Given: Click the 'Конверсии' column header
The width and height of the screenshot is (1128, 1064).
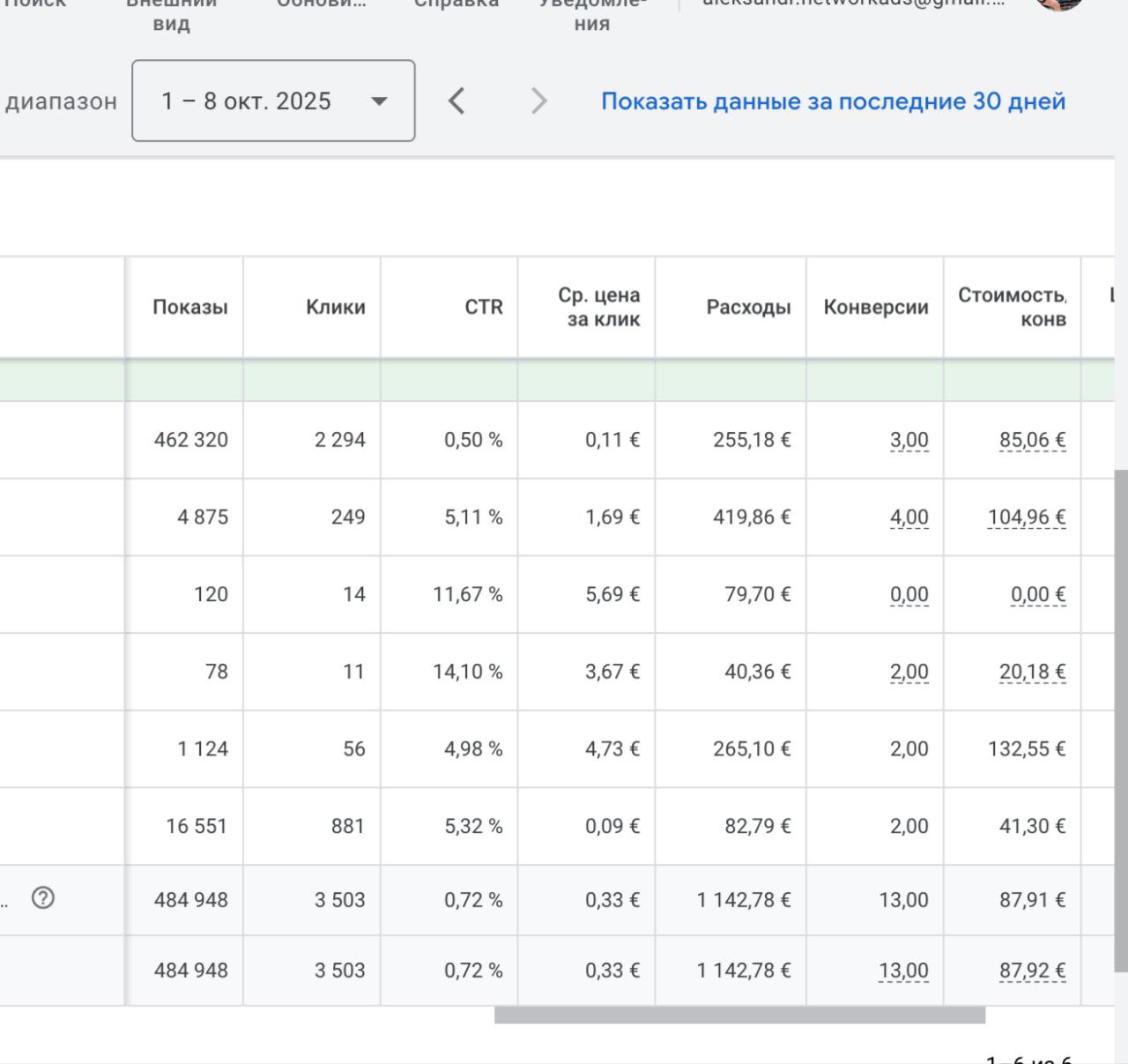Looking at the screenshot, I should click(x=875, y=307).
